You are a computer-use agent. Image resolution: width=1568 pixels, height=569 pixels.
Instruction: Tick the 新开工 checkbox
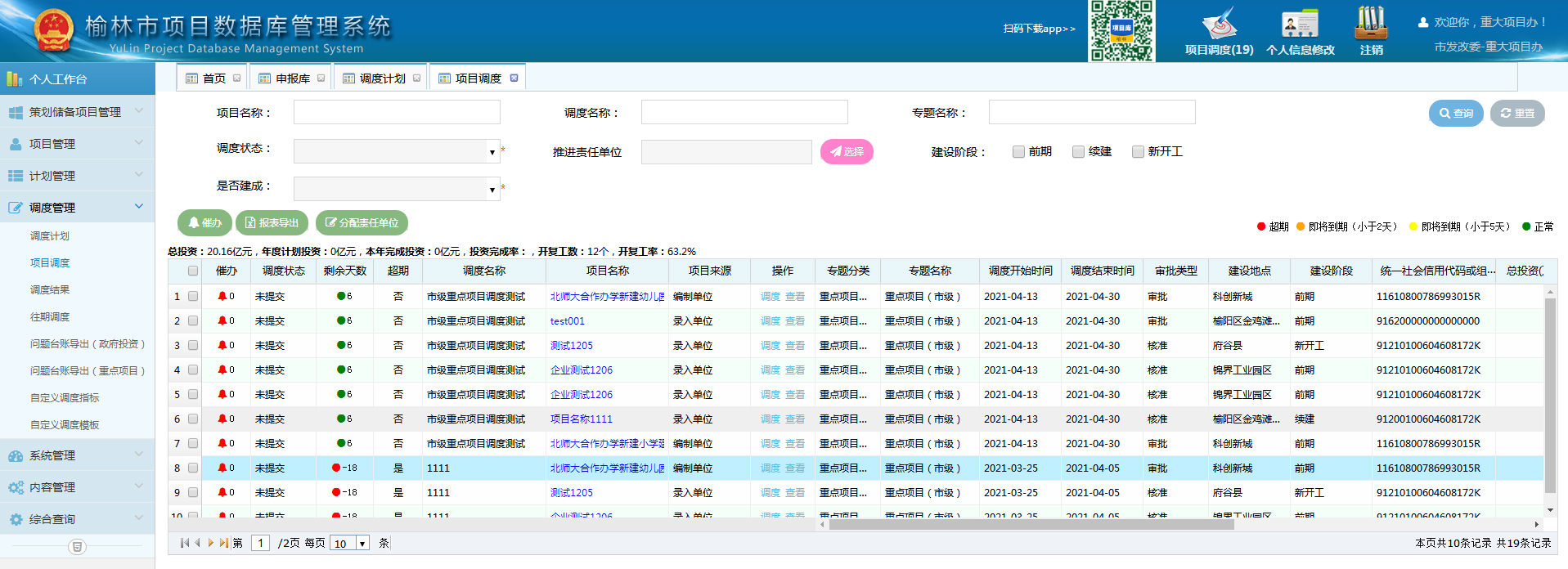coord(1138,152)
